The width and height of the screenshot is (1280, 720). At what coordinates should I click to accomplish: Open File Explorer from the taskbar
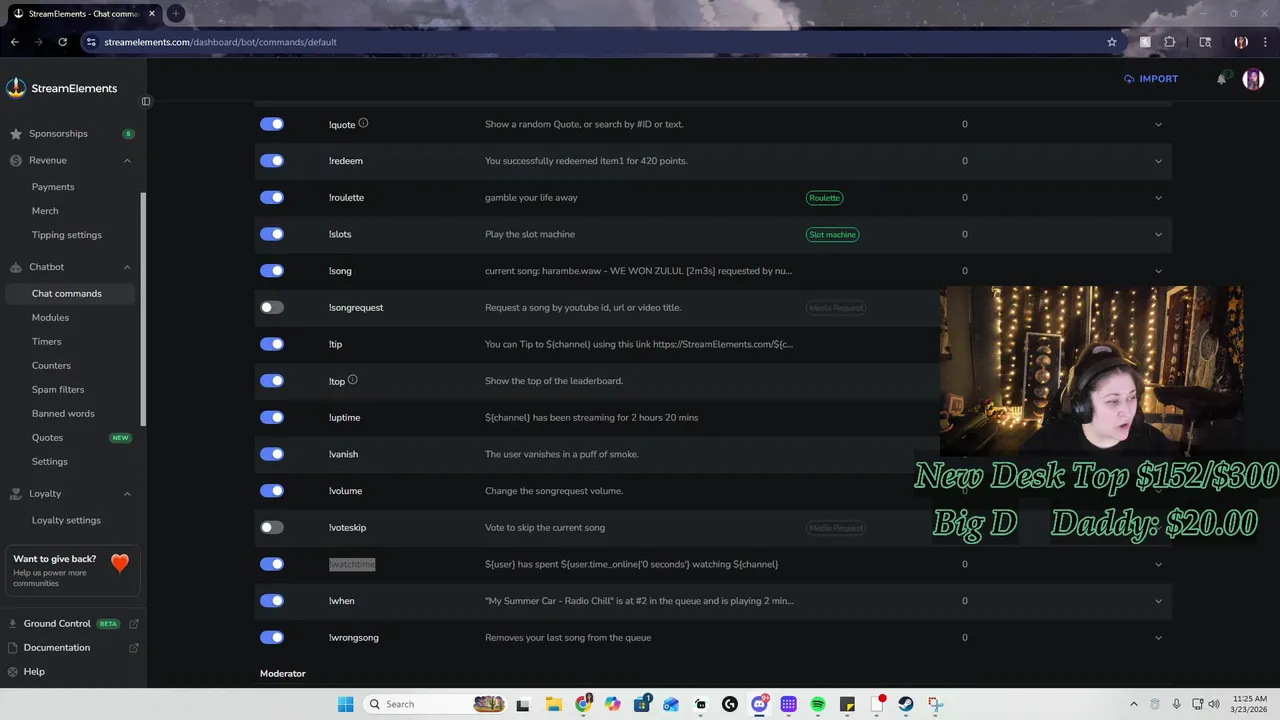pyautogui.click(x=553, y=704)
